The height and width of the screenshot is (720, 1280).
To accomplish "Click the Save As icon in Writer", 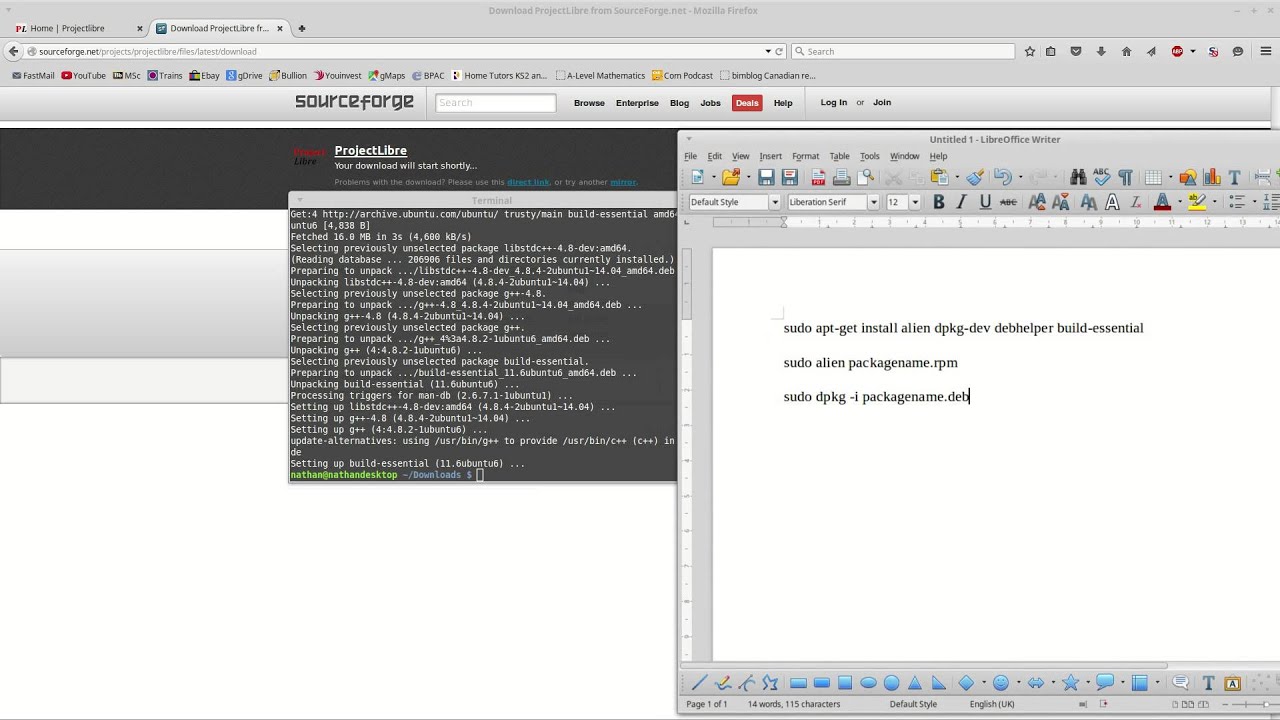I will point(789,177).
